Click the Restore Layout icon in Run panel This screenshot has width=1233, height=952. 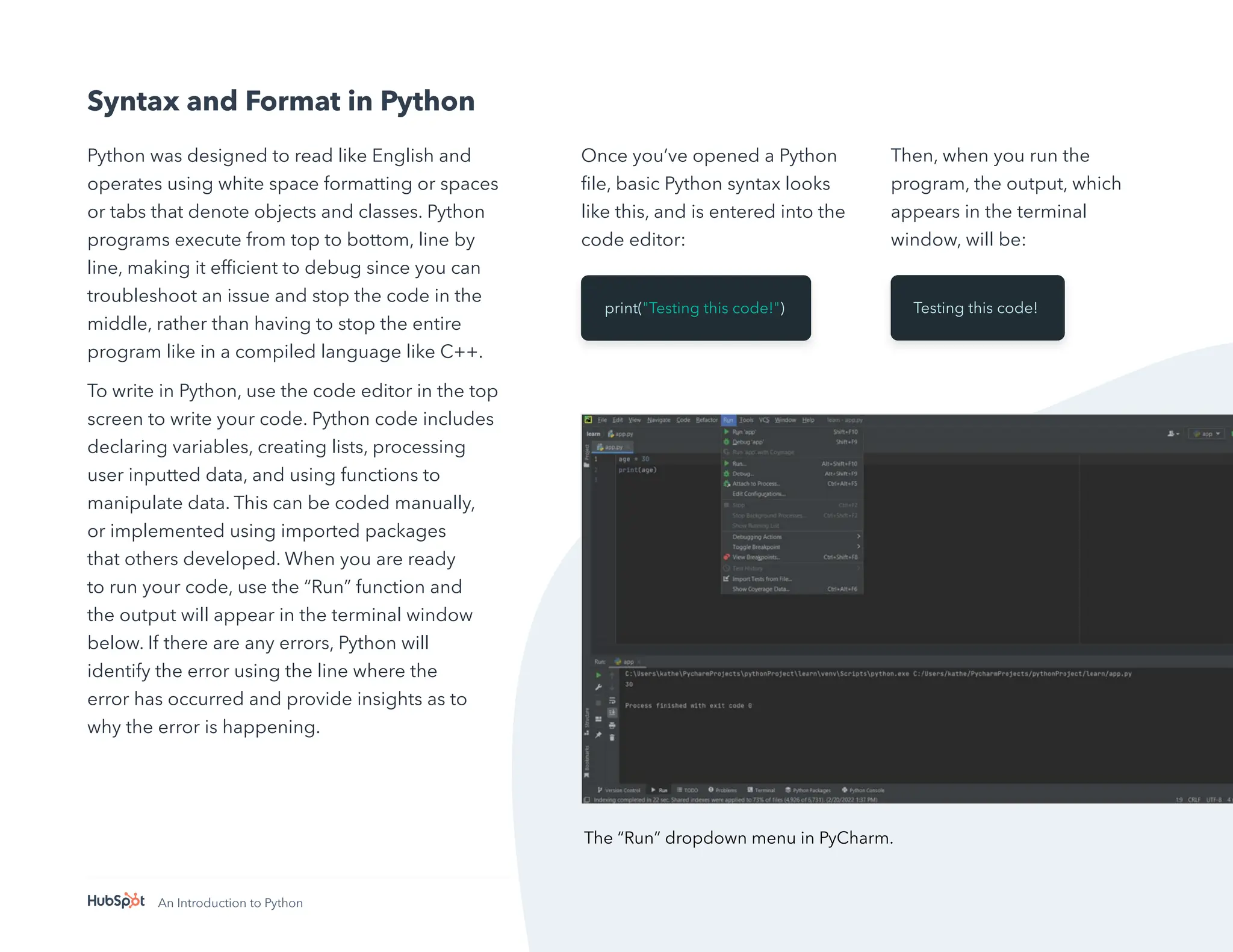(598, 719)
